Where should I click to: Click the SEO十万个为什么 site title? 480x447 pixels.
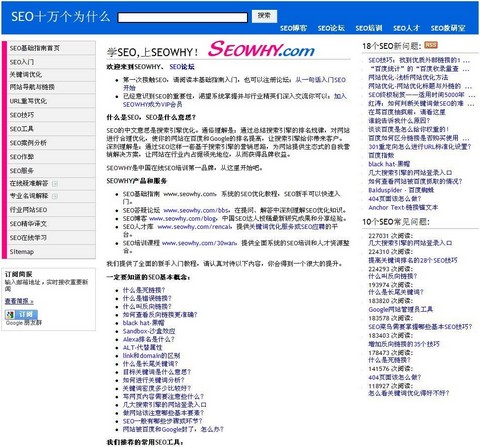(60, 17)
